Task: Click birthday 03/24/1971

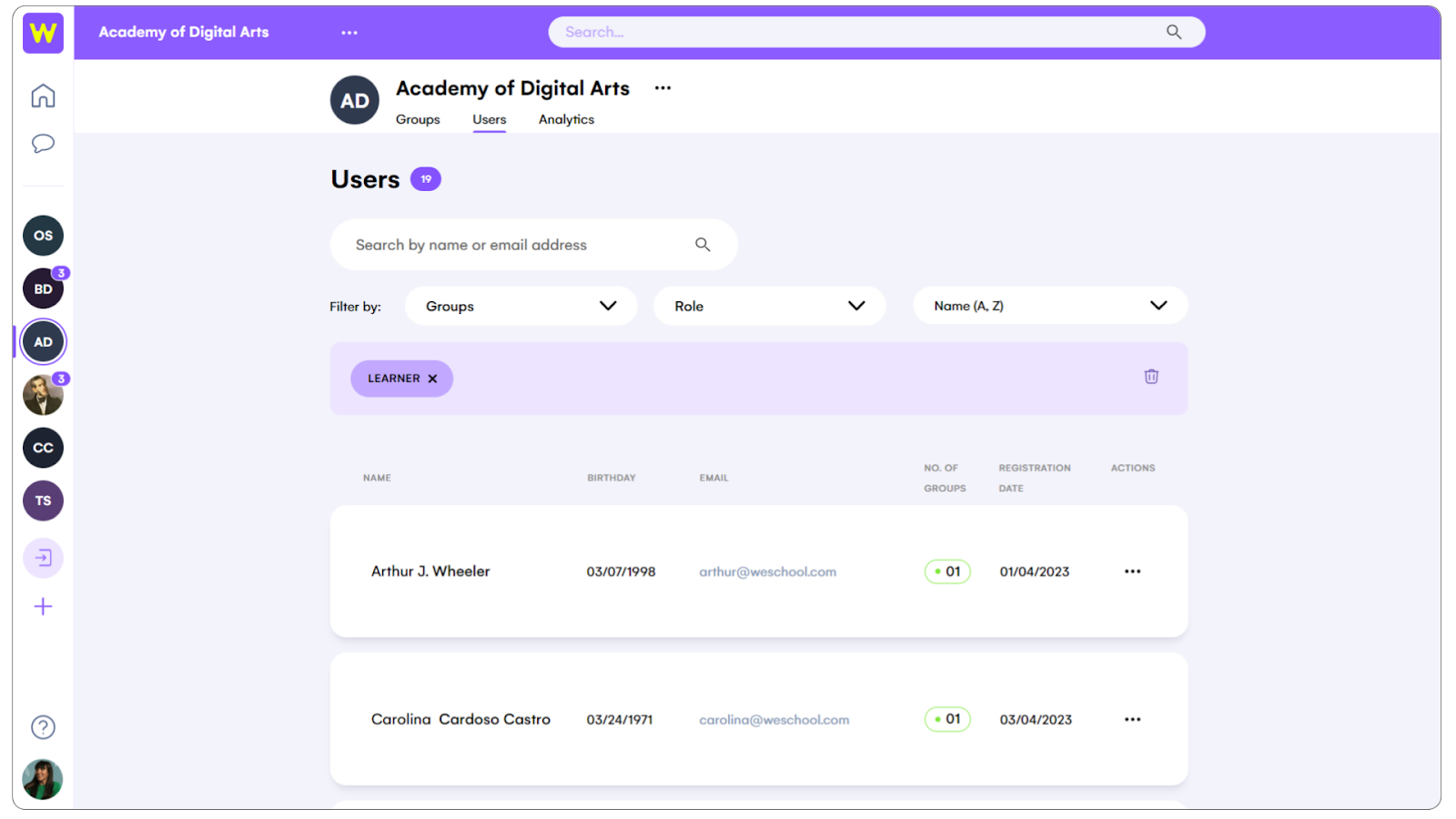Action: [620, 719]
